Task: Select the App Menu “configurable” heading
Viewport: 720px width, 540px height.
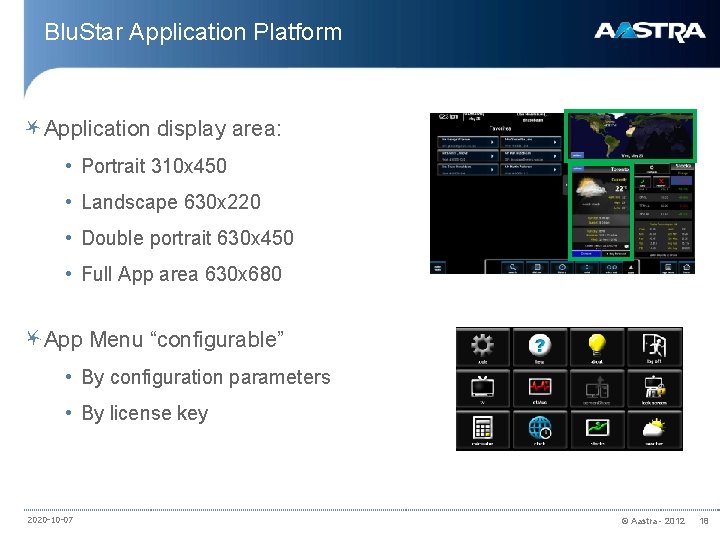Action: [164, 340]
